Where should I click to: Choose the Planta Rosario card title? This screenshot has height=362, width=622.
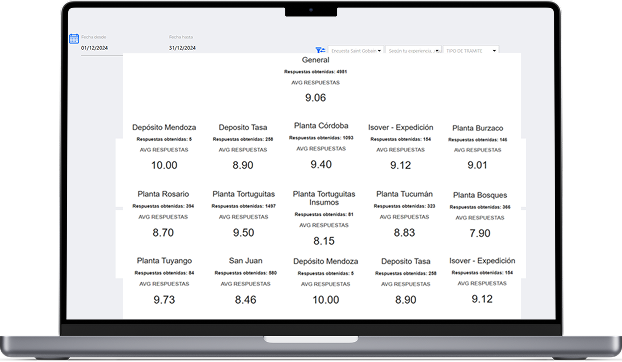[x=163, y=194]
